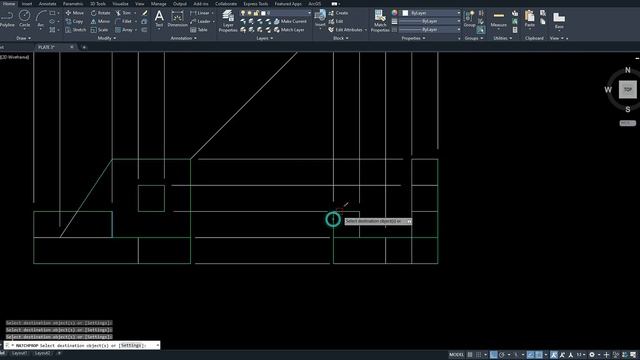The height and width of the screenshot is (360, 640).
Task: Click the Mirror tool
Action: [100, 21]
